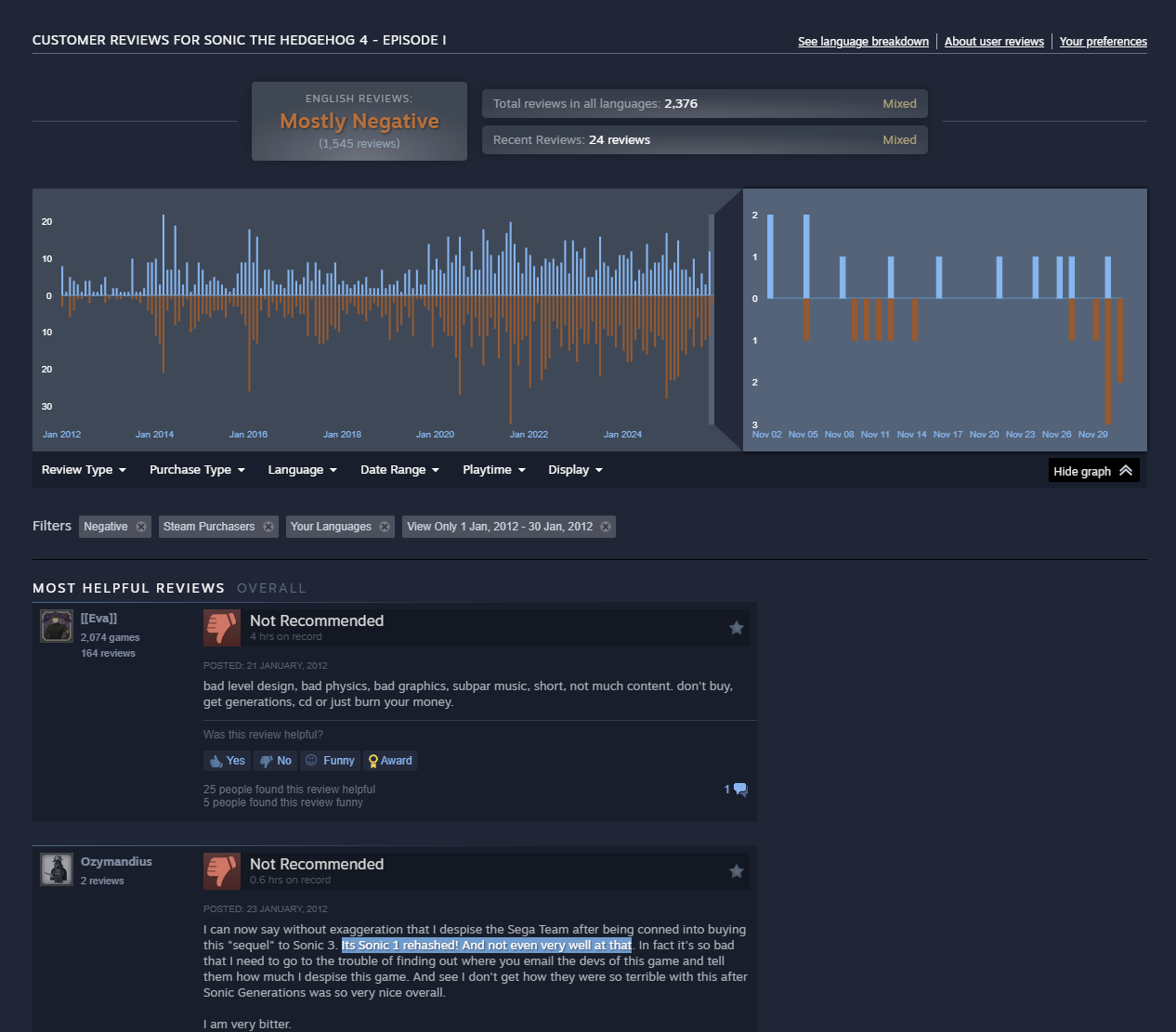Click Total reviews in all languages bar
The image size is (1176, 1032).
(x=705, y=104)
